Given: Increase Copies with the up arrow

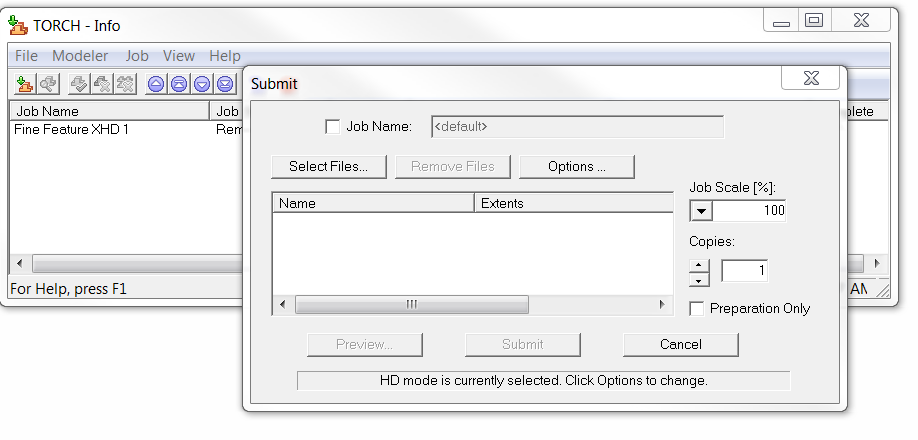Looking at the screenshot, I should click(x=700, y=265).
